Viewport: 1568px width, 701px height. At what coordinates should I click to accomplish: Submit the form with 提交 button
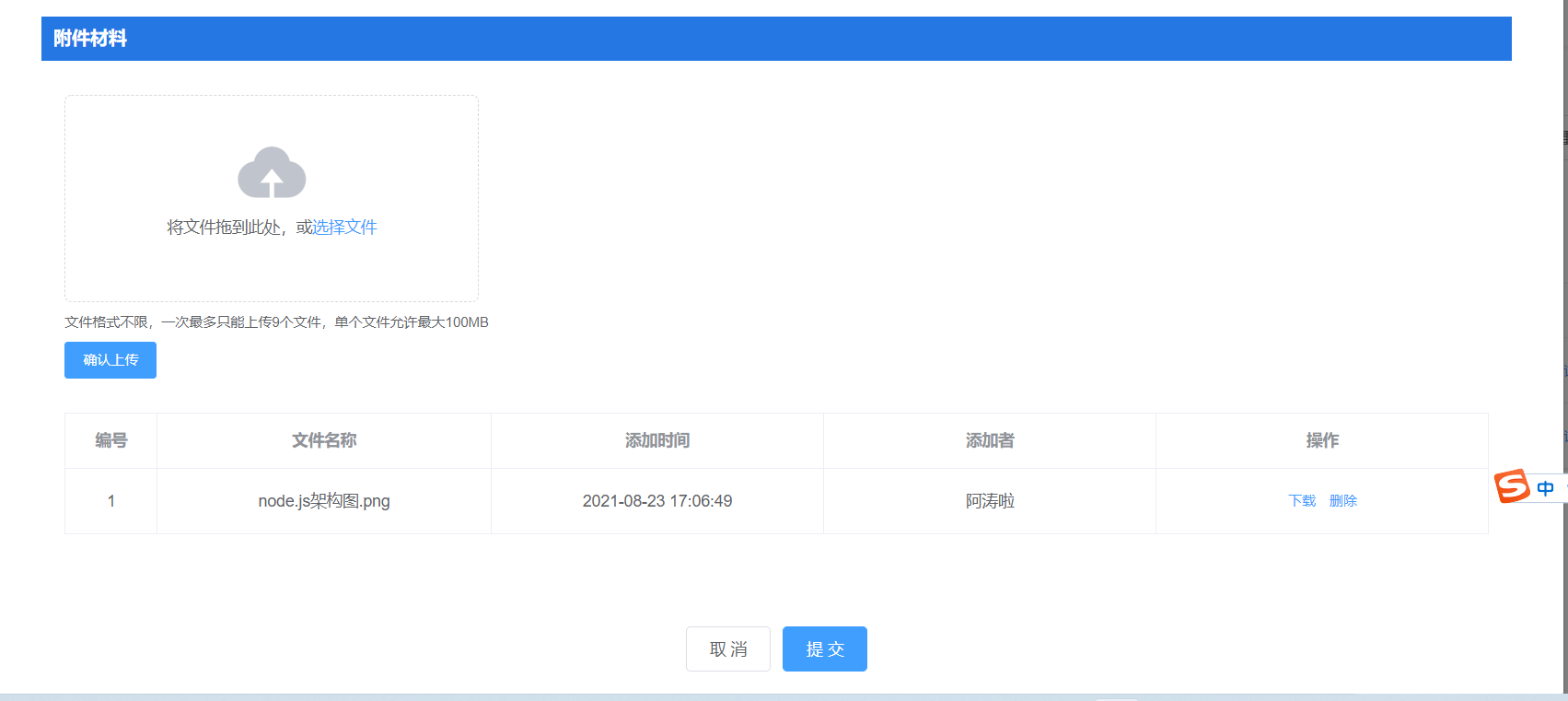825,649
